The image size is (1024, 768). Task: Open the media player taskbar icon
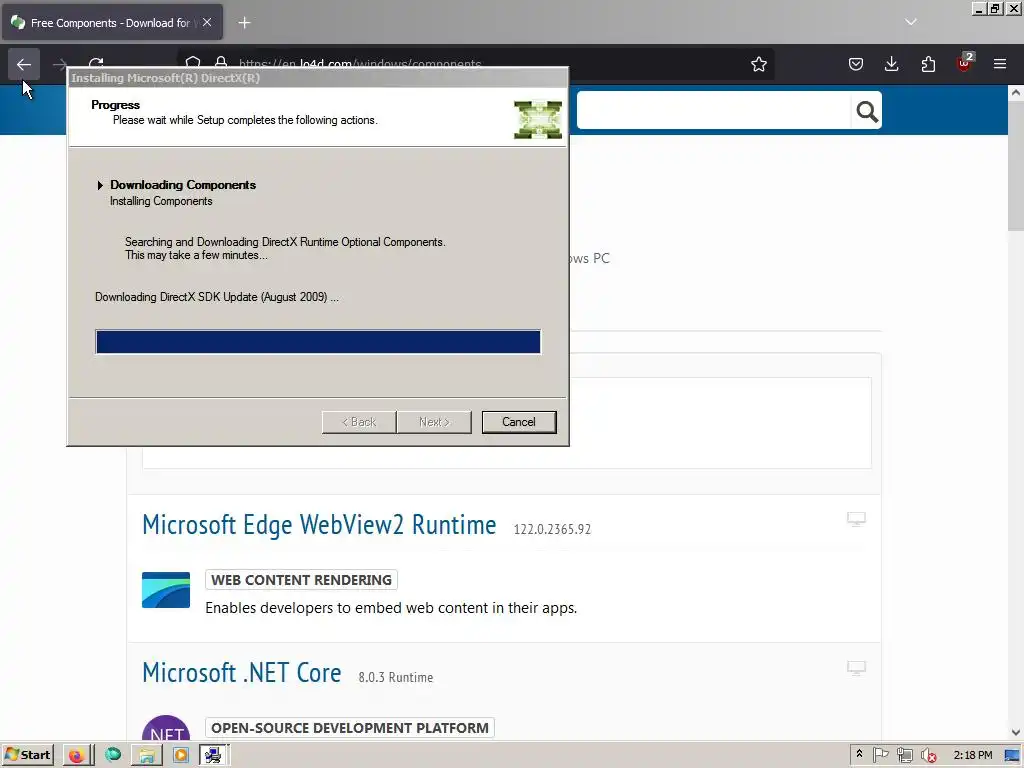[181, 755]
